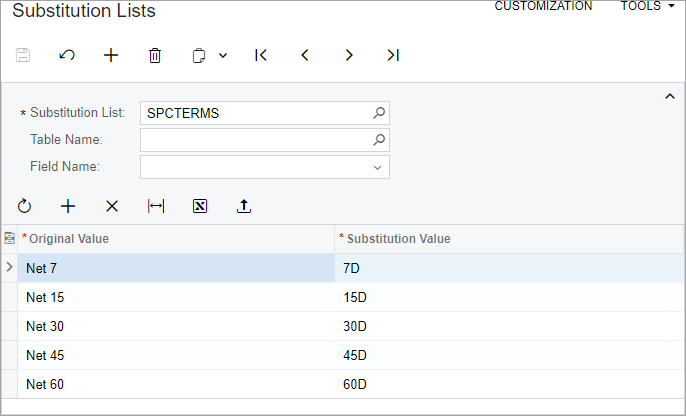Export grid to Excel

click(x=200, y=206)
